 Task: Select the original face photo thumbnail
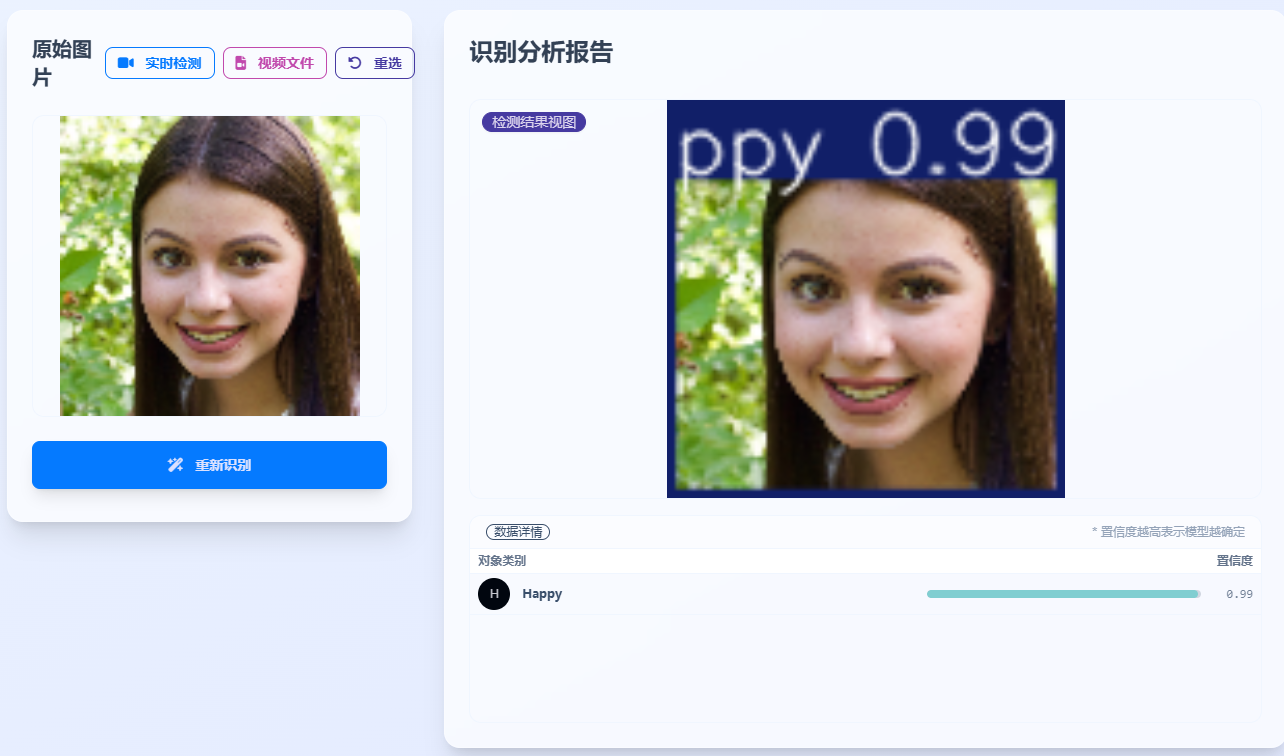point(210,266)
